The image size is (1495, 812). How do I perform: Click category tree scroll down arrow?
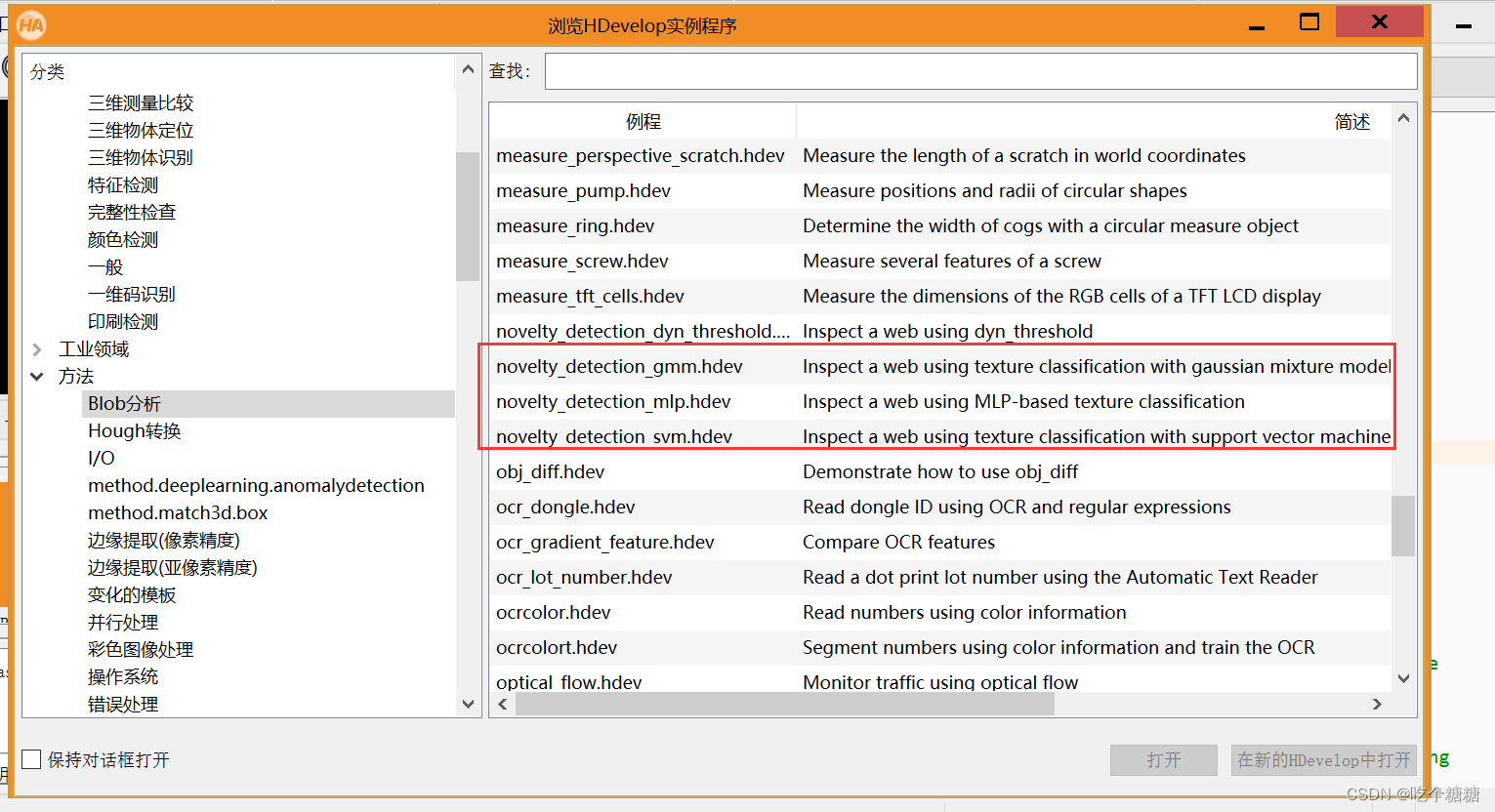pos(468,704)
